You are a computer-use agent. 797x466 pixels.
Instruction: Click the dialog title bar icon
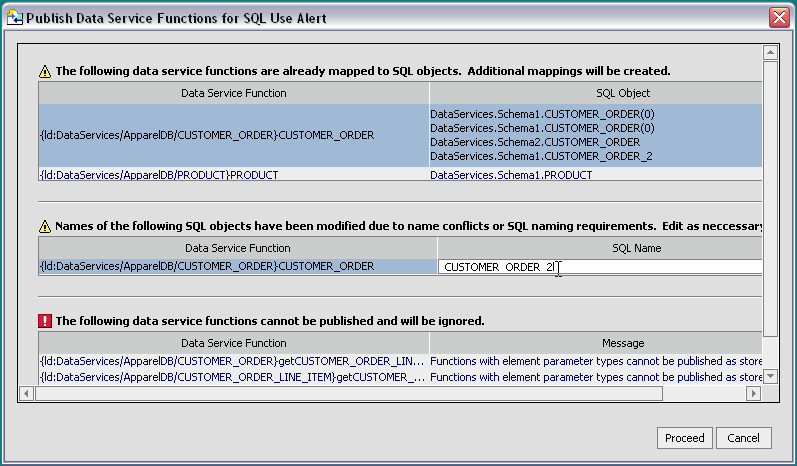(x=15, y=18)
